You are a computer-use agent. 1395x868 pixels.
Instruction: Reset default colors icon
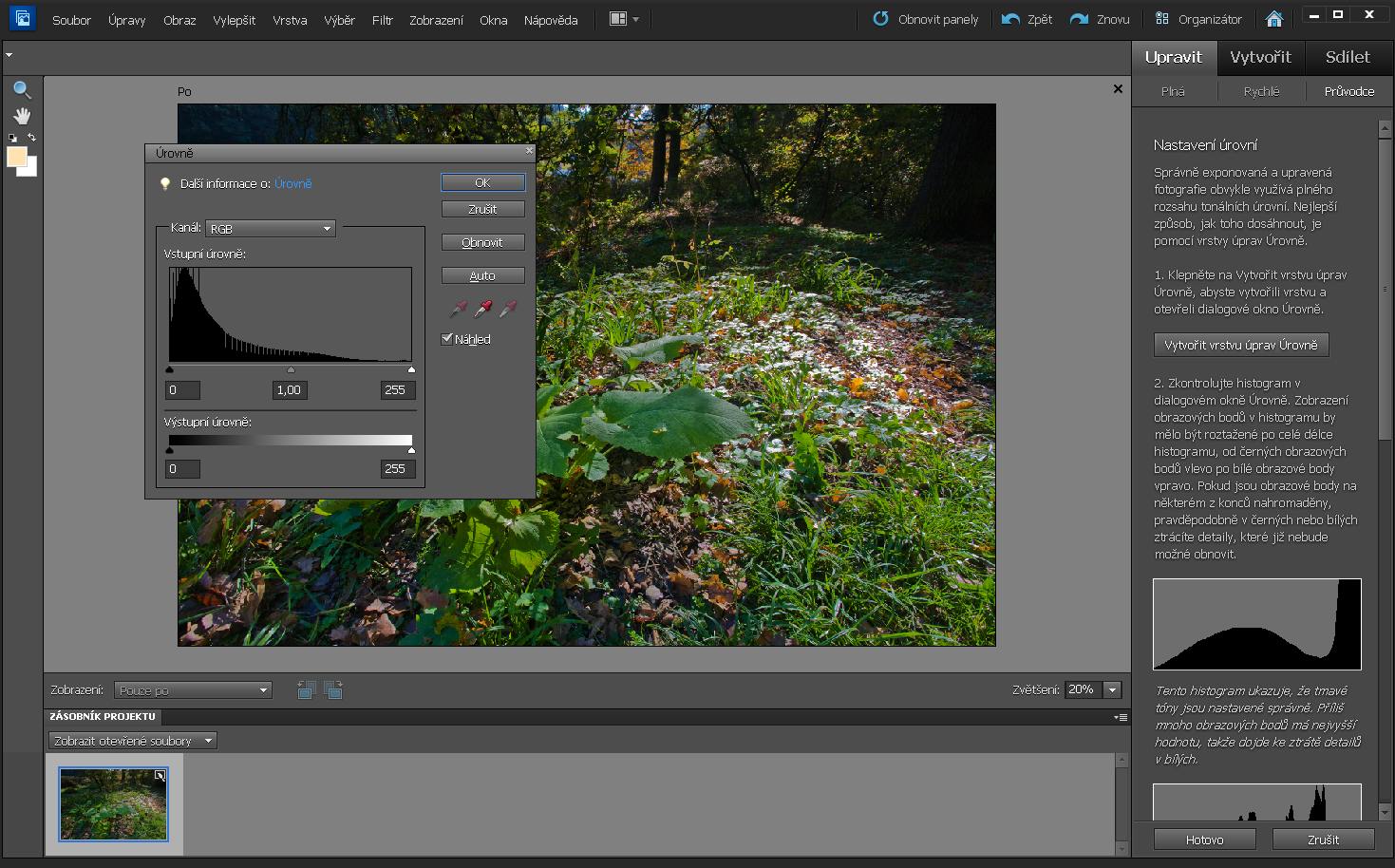coord(12,138)
